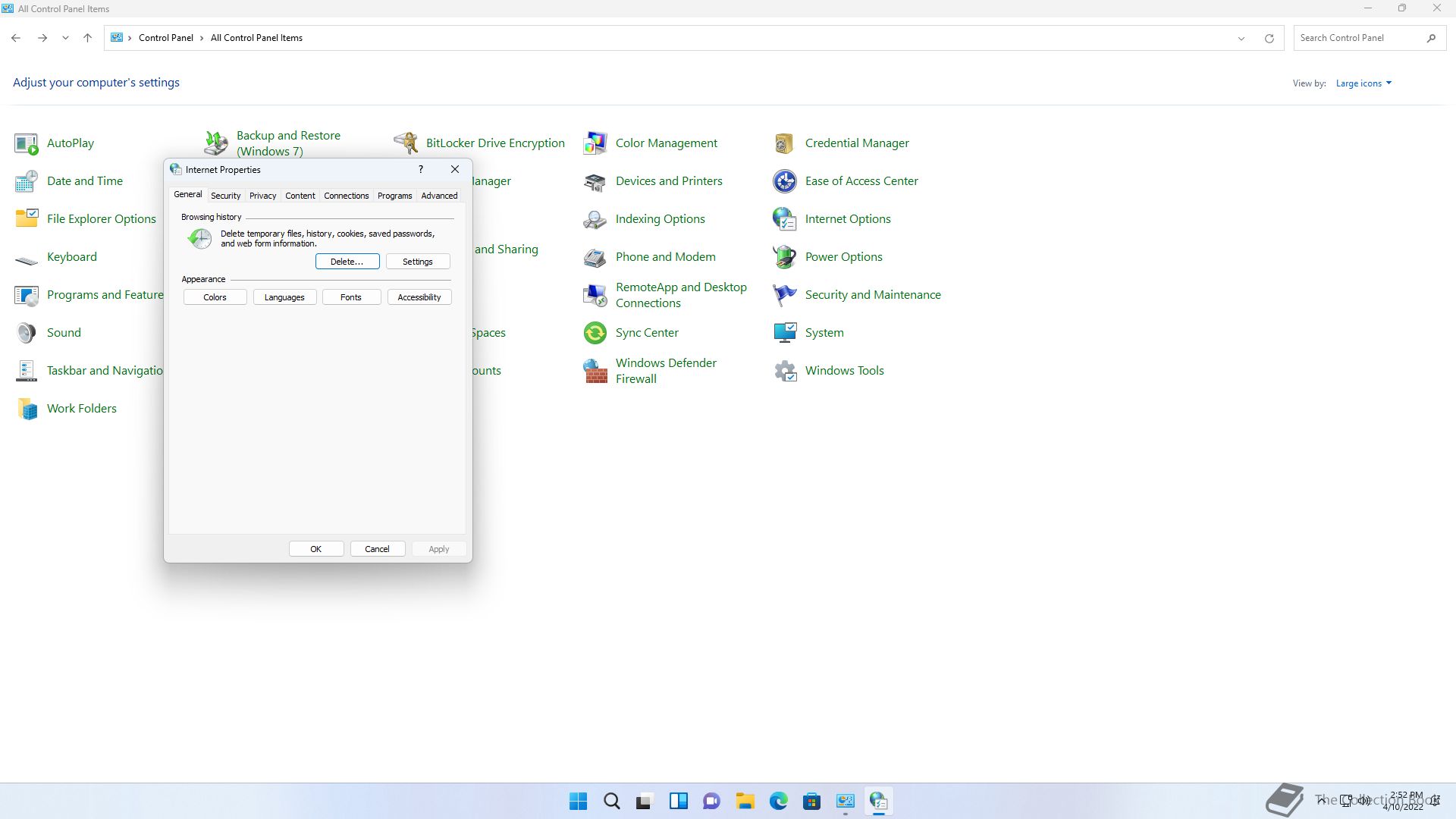Open the AutoPlay control panel icon

(x=27, y=143)
